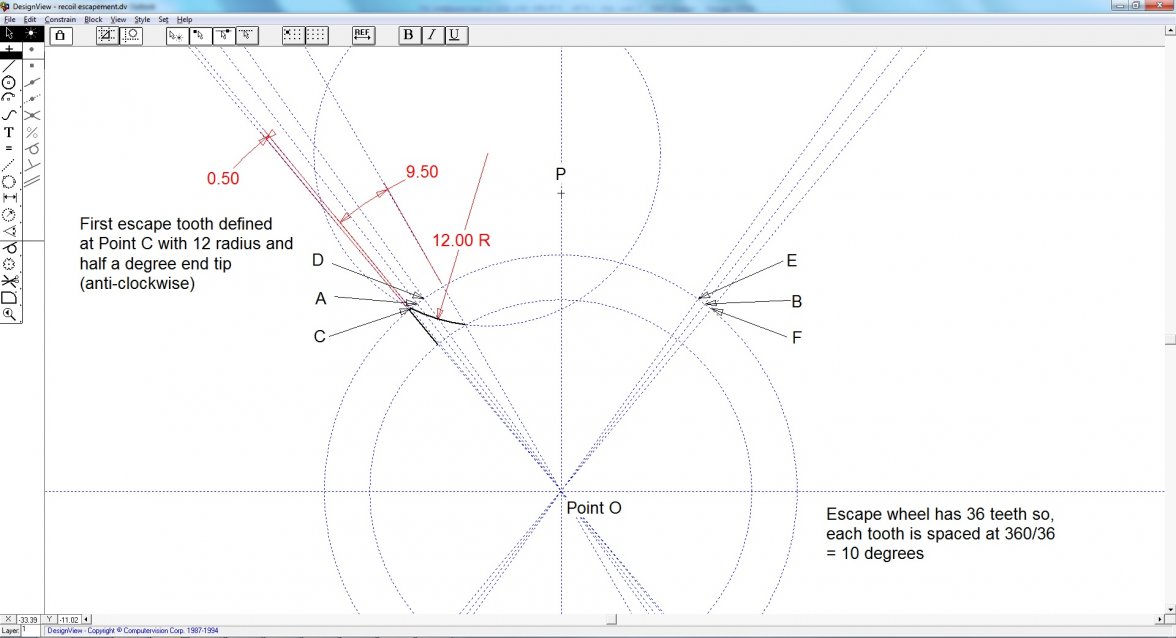The width and height of the screenshot is (1176, 638).
Task: Click the REF reference dimension icon
Action: [363, 35]
